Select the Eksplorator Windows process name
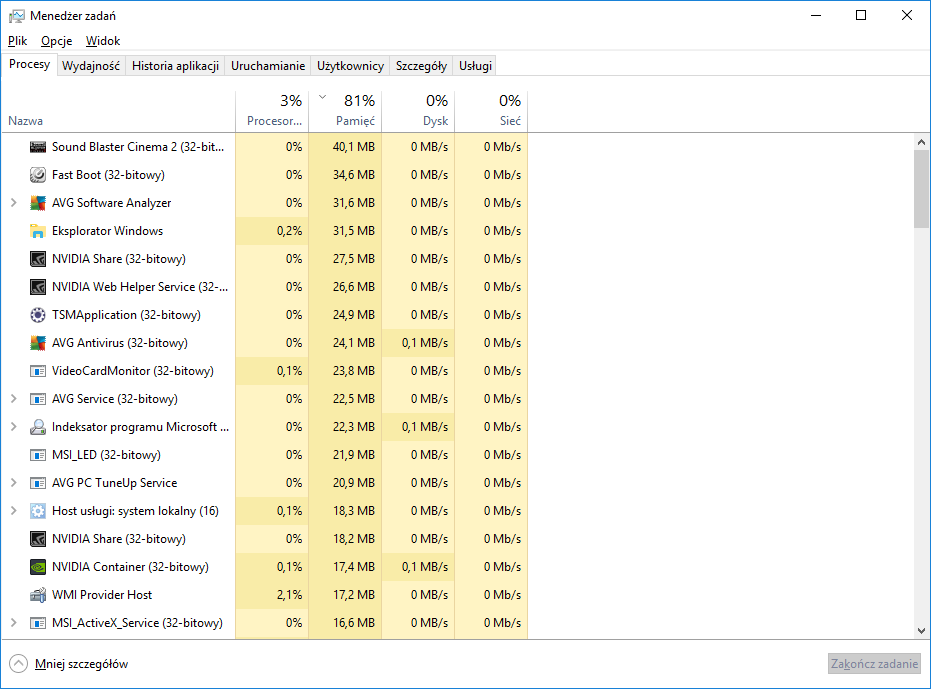Viewport: 931px width, 689px height. coord(107,231)
